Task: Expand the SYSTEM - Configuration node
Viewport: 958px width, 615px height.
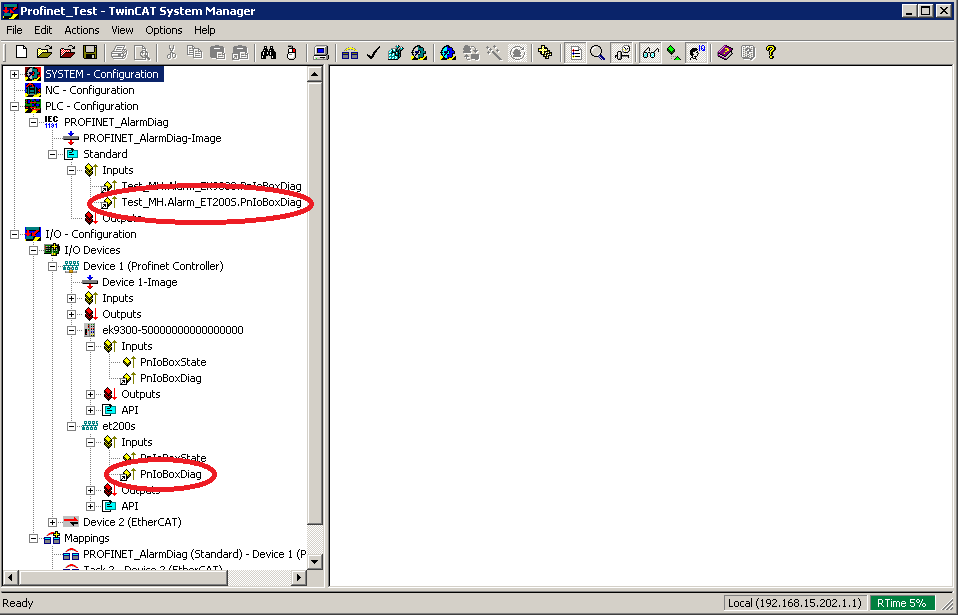Action: [15, 74]
